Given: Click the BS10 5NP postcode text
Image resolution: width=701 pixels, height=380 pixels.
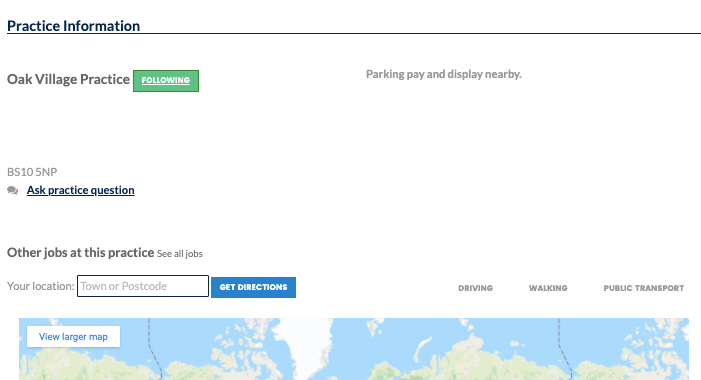Looking at the screenshot, I should [32, 172].
